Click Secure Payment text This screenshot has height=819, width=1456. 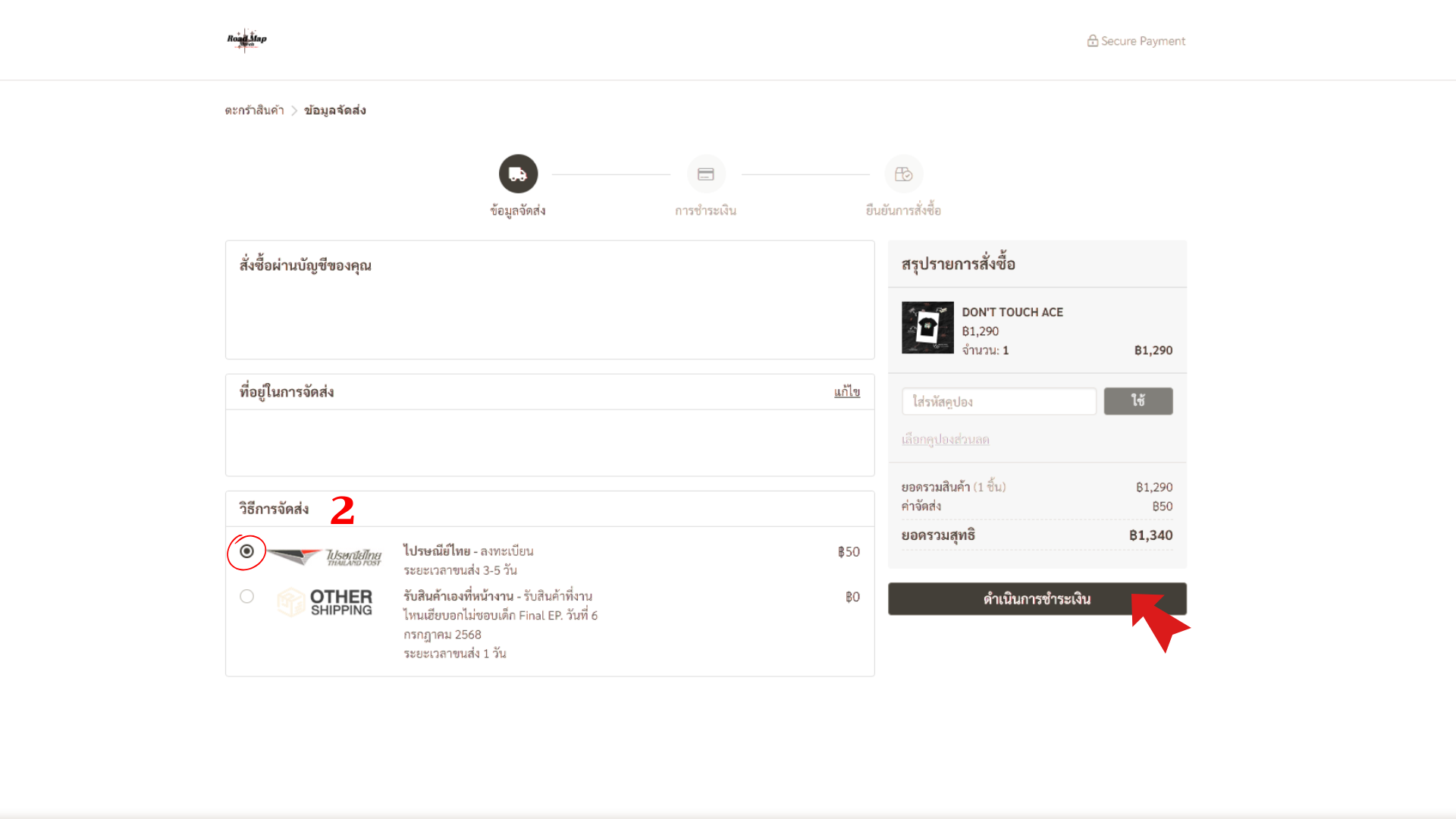click(1143, 41)
